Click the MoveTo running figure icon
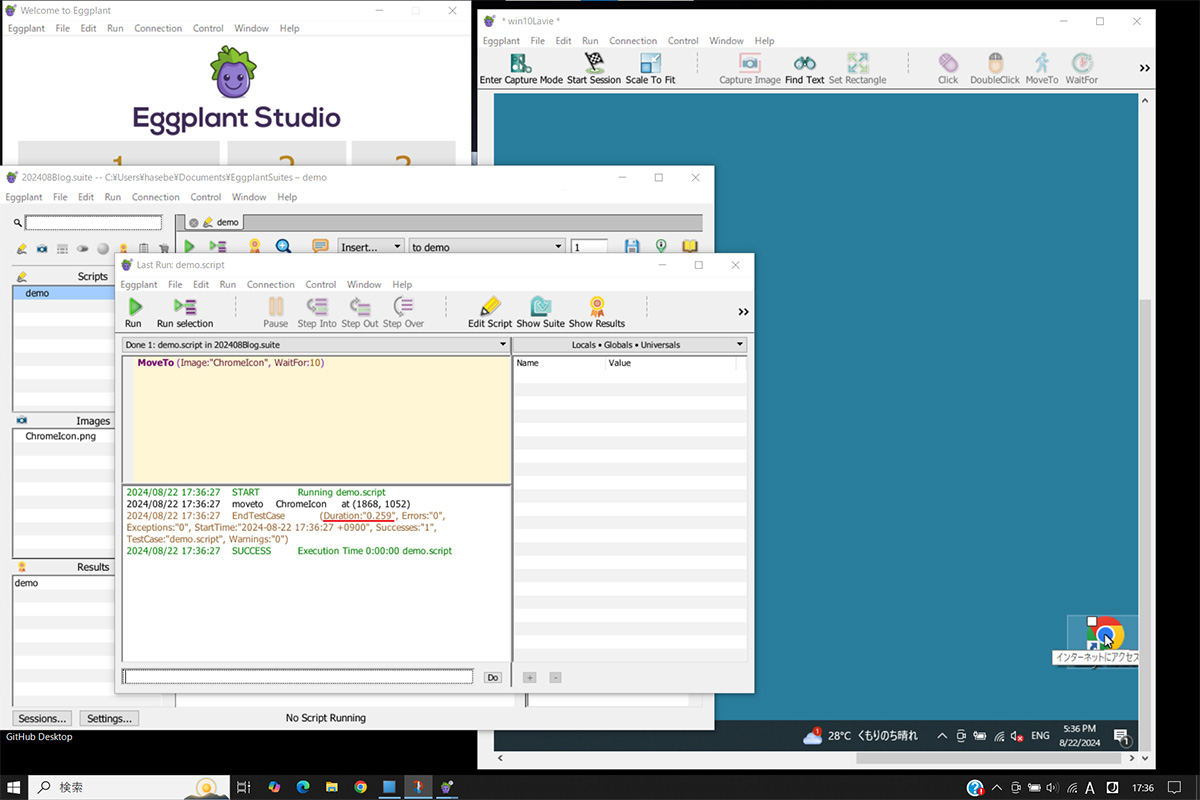The height and width of the screenshot is (800, 1200). tap(1042, 63)
